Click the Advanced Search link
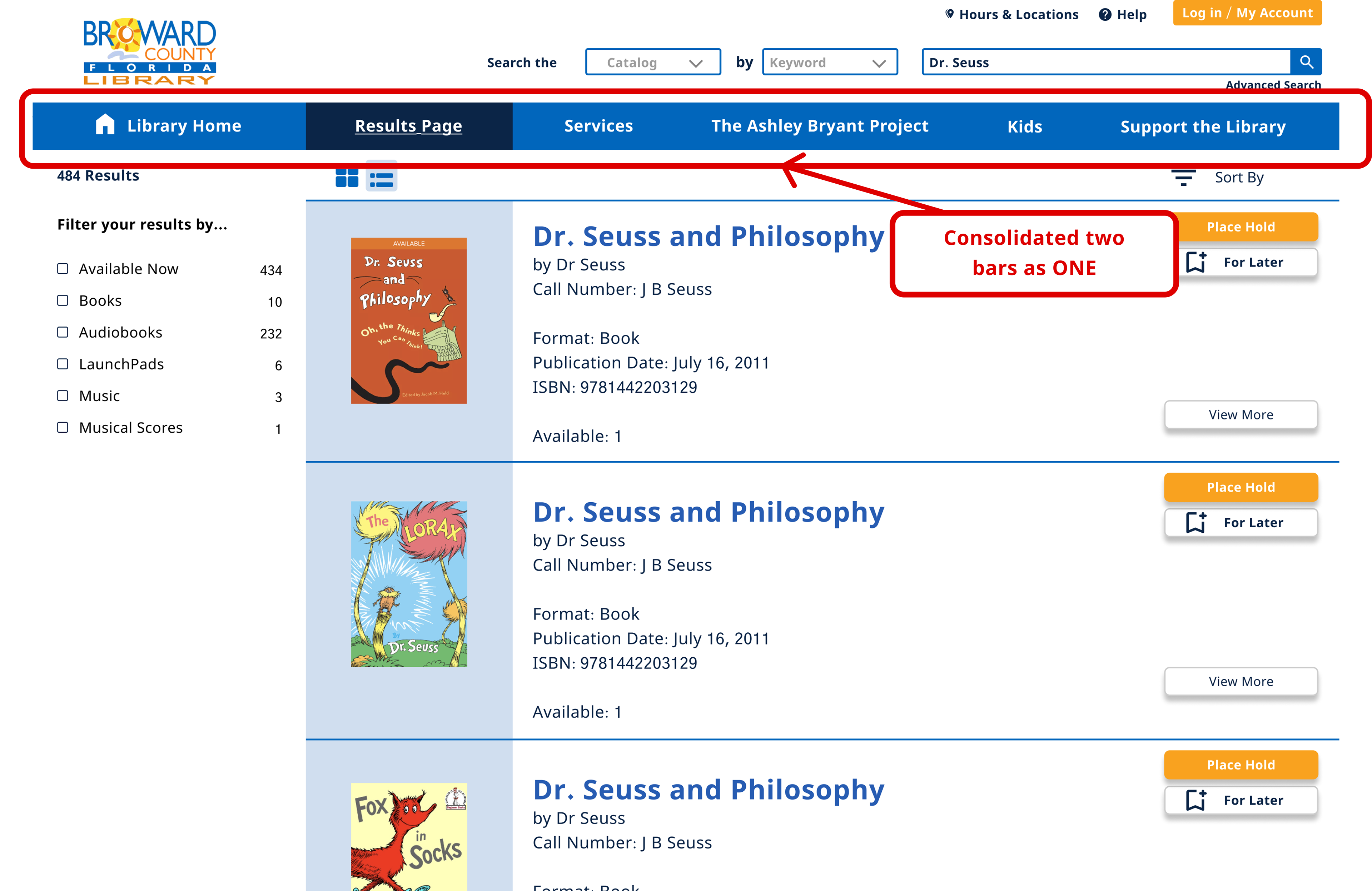This screenshot has width=1372, height=891. [x=1273, y=85]
